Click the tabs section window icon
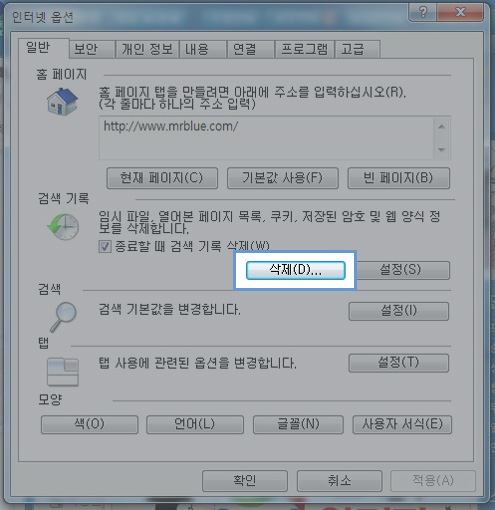The width and height of the screenshot is (495, 510). [x=63, y=372]
